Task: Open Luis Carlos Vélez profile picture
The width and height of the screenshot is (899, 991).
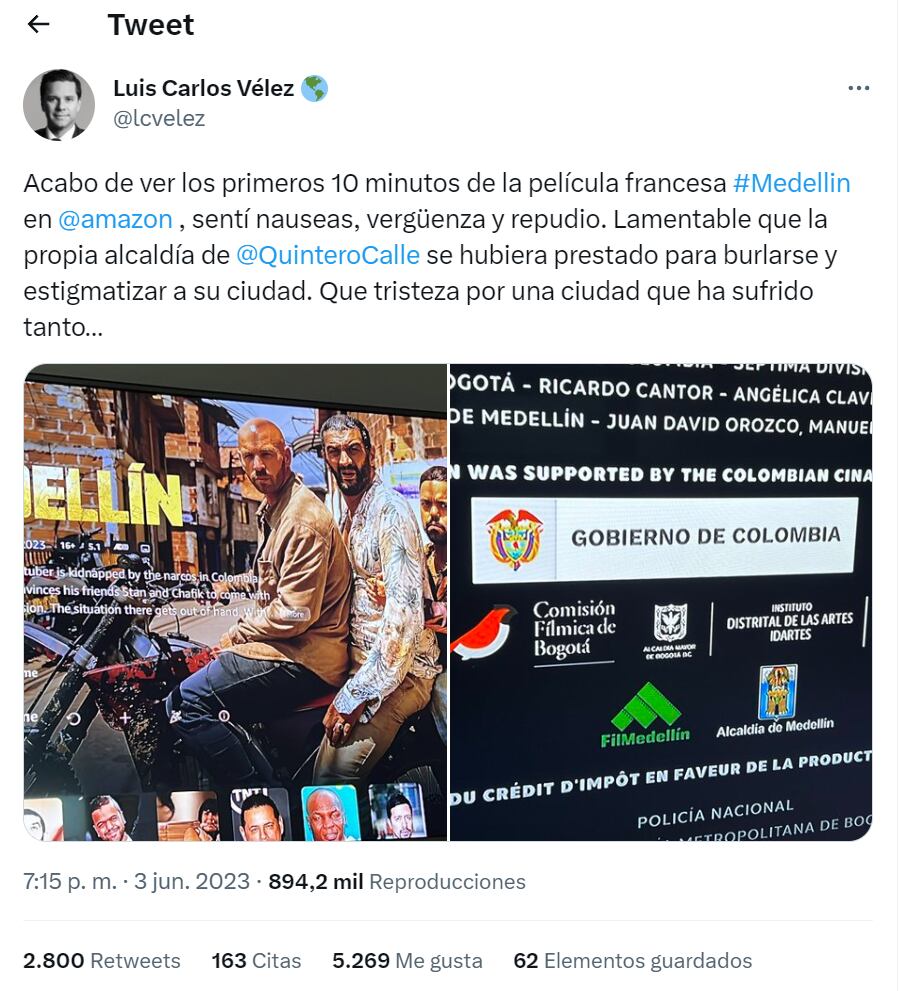Action: (59, 104)
